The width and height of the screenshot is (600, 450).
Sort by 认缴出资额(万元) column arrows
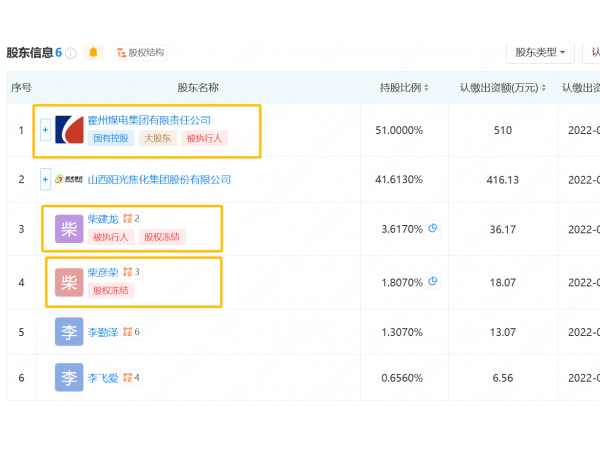pos(547,88)
